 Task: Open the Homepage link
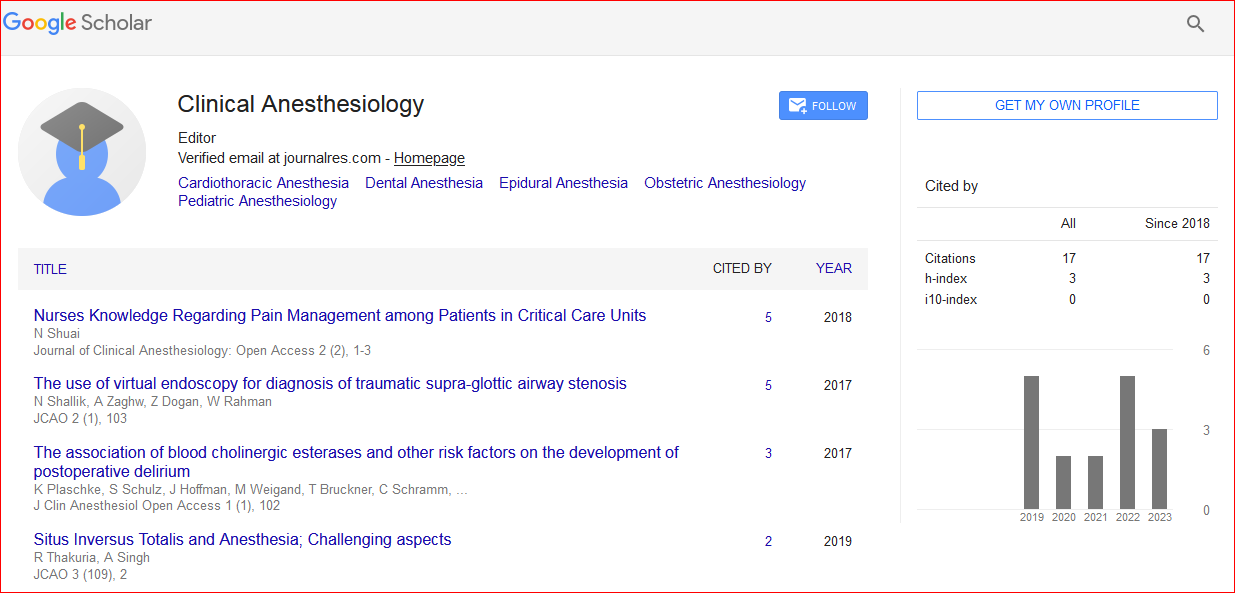click(x=429, y=158)
